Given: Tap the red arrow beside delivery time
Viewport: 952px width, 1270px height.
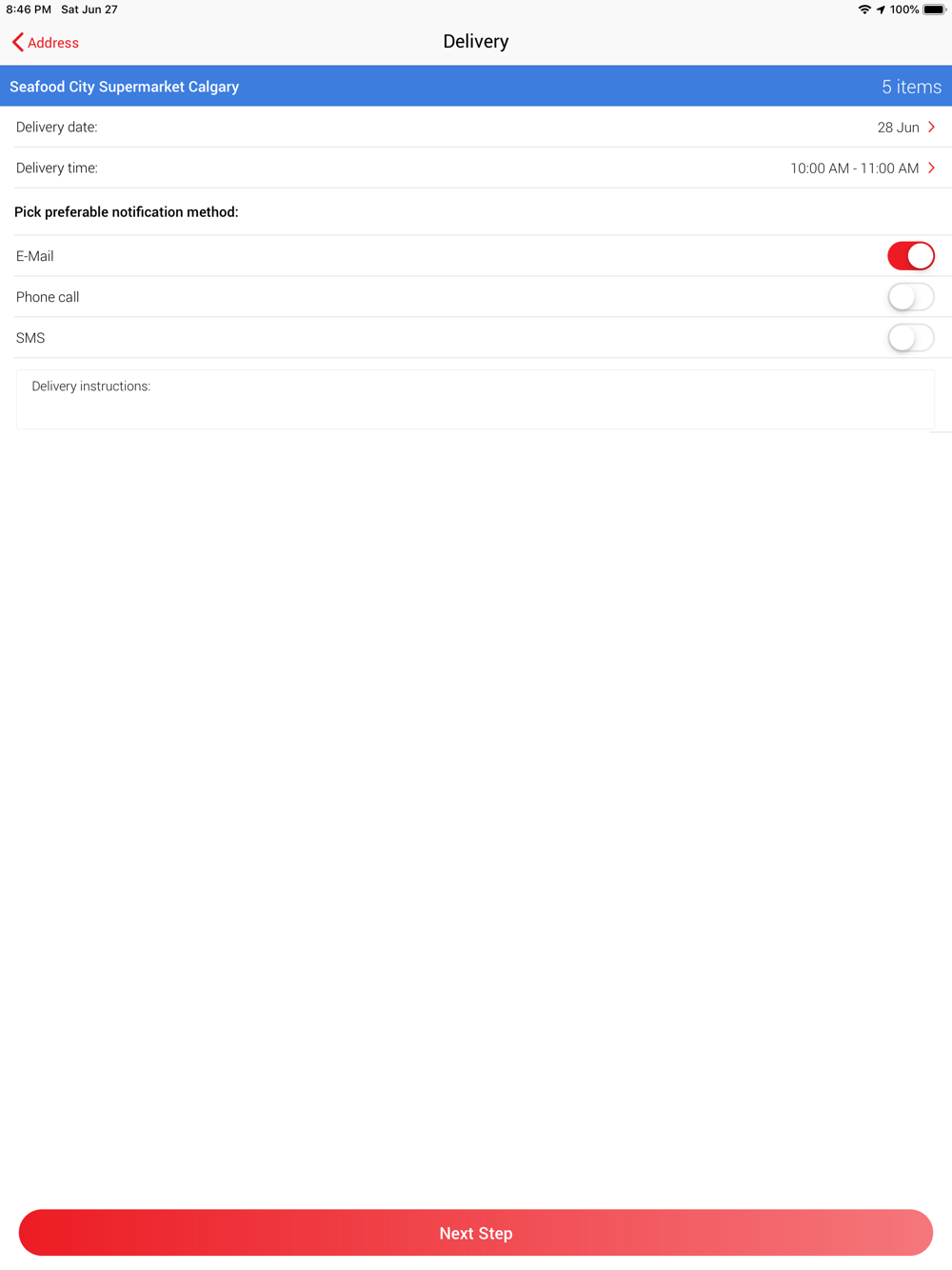Looking at the screenshot, I should pyautogui.click(x=932, y=168).
